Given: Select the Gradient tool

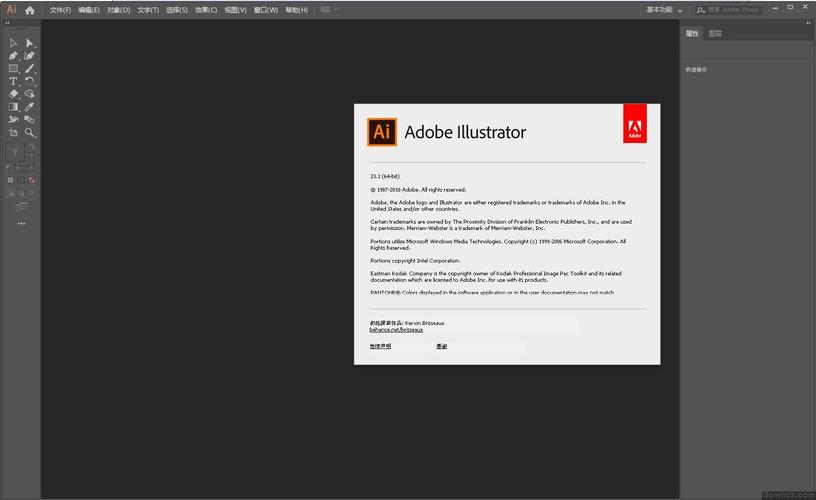Looking at the screenshot, I should pos(13,107).
